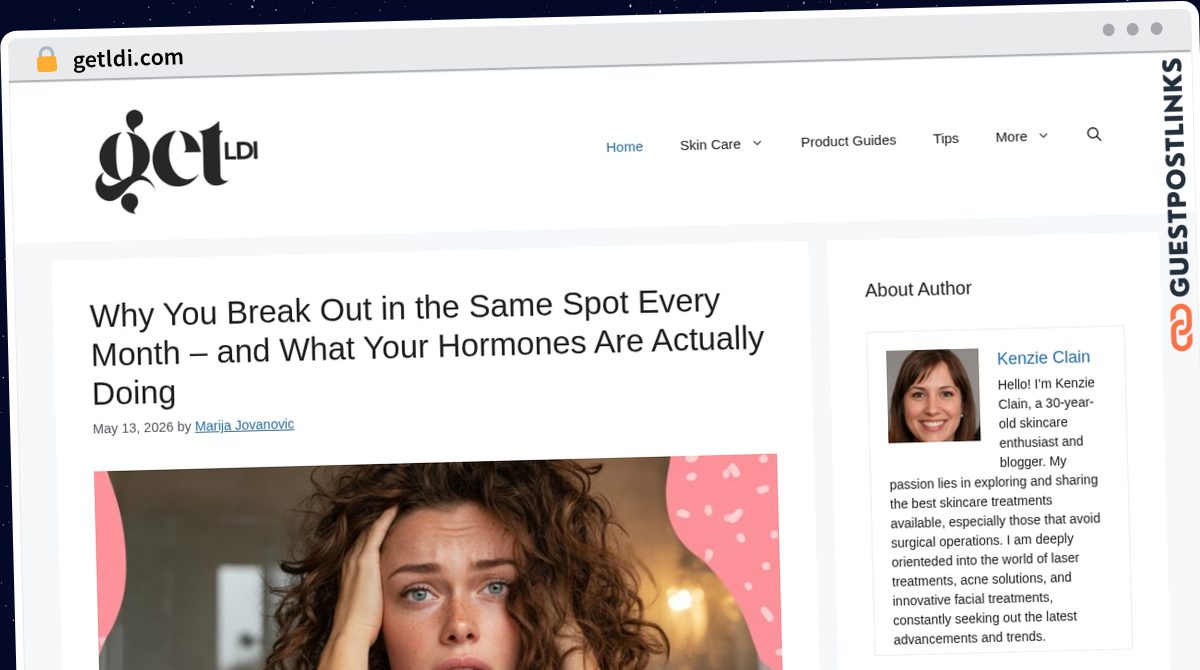Click the GET LDI site logo
The width and height of the screenshot is (1200, 670).
(176, 161)
